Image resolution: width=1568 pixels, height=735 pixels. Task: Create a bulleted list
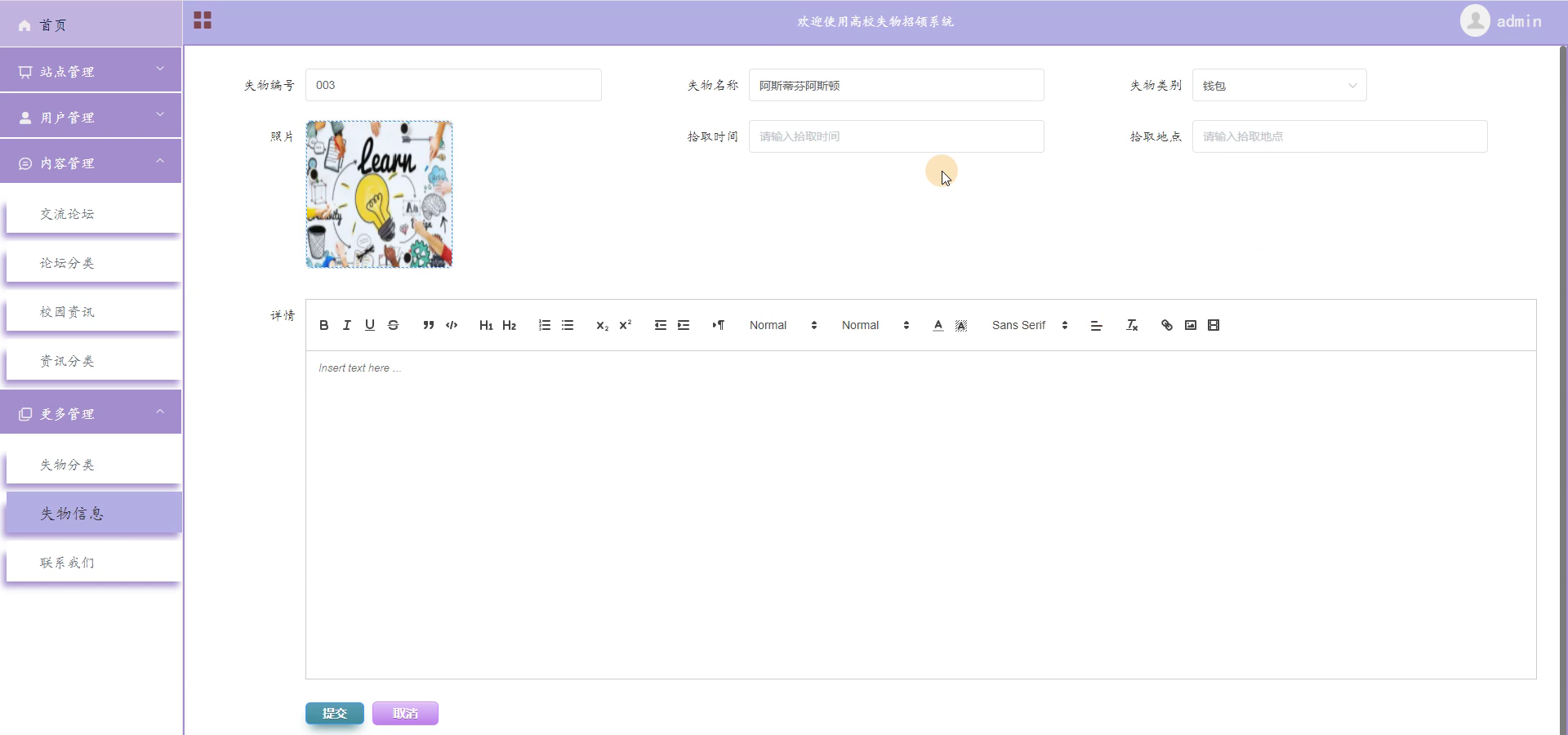coord(568,325)
